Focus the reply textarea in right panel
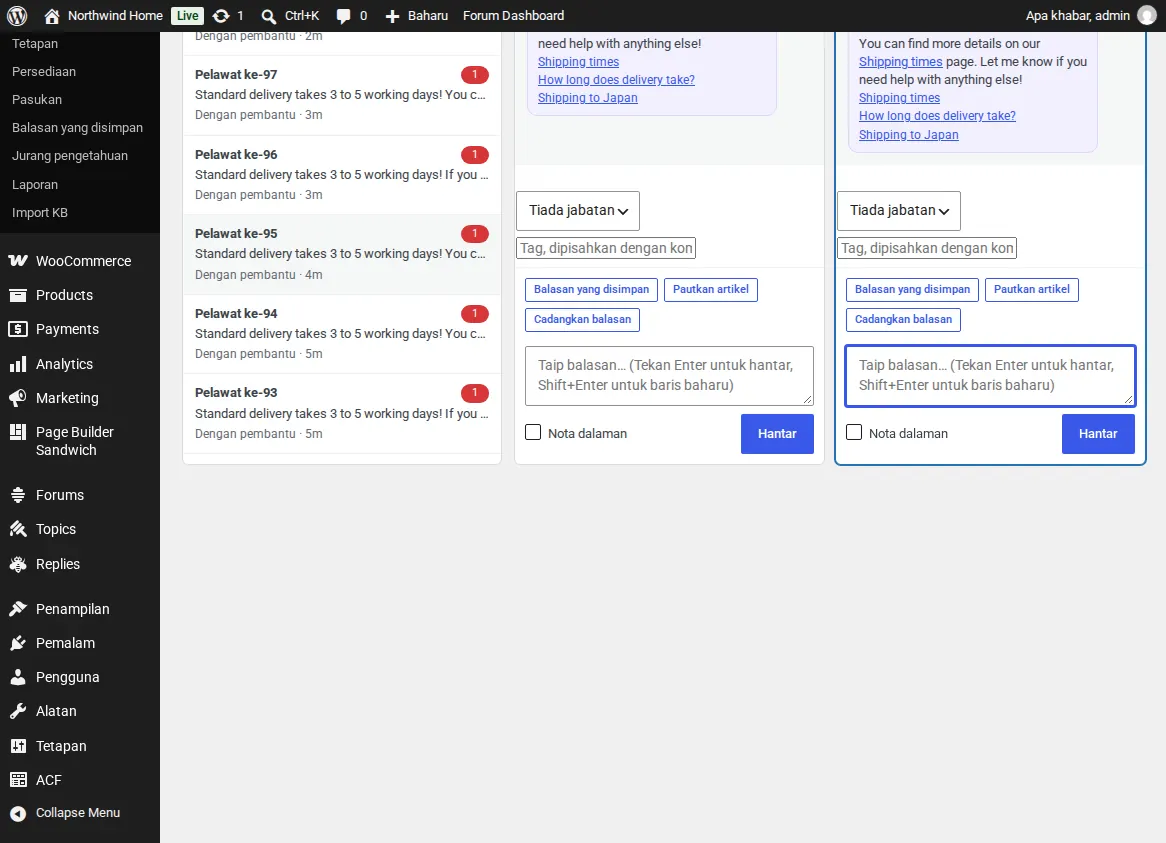1166x843 pixels. [x=991, y=375]
